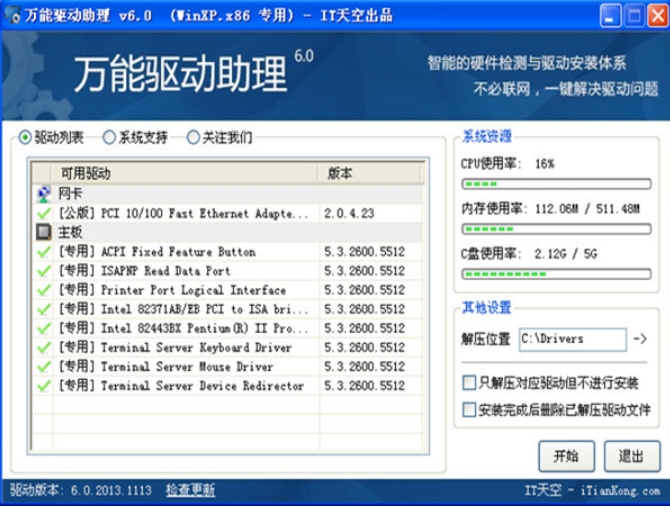
Task: Close the 万能驱动助理 window
Action: click(658, 16)
